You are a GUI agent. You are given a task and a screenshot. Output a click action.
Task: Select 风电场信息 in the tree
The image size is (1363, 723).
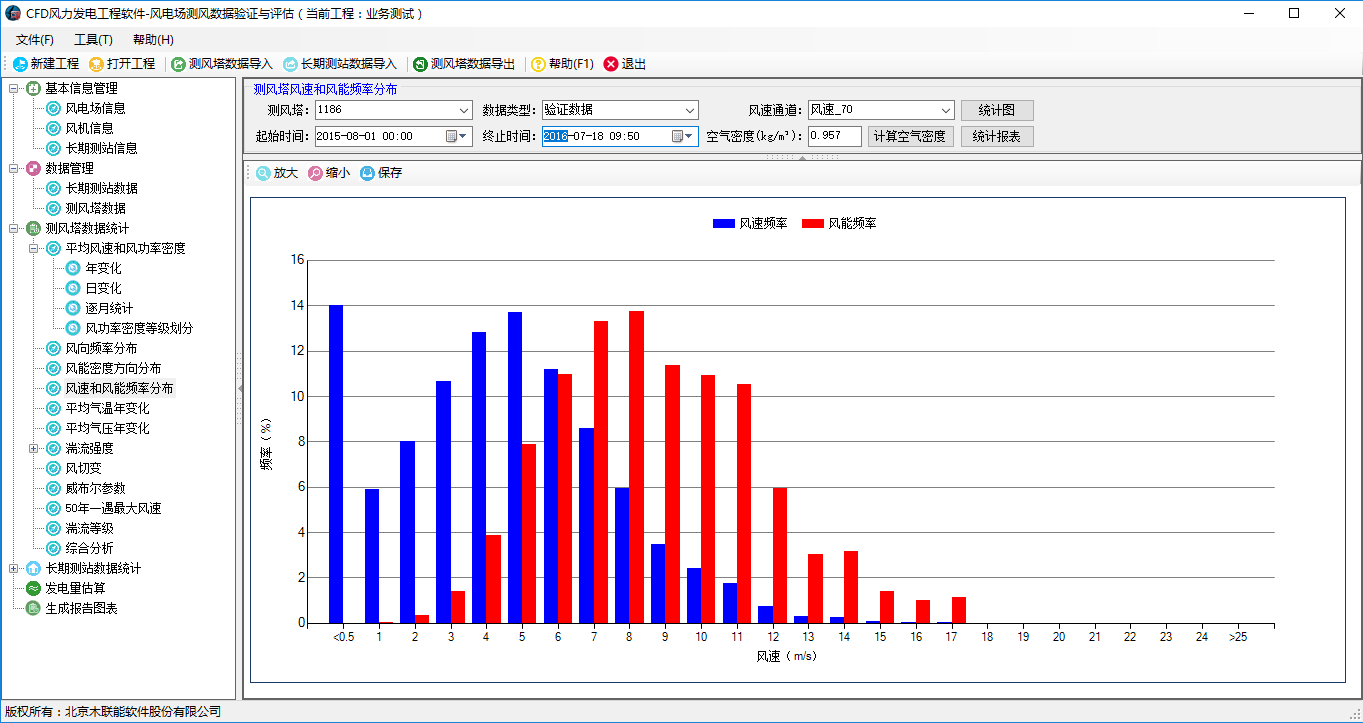[x=95, y=108]
